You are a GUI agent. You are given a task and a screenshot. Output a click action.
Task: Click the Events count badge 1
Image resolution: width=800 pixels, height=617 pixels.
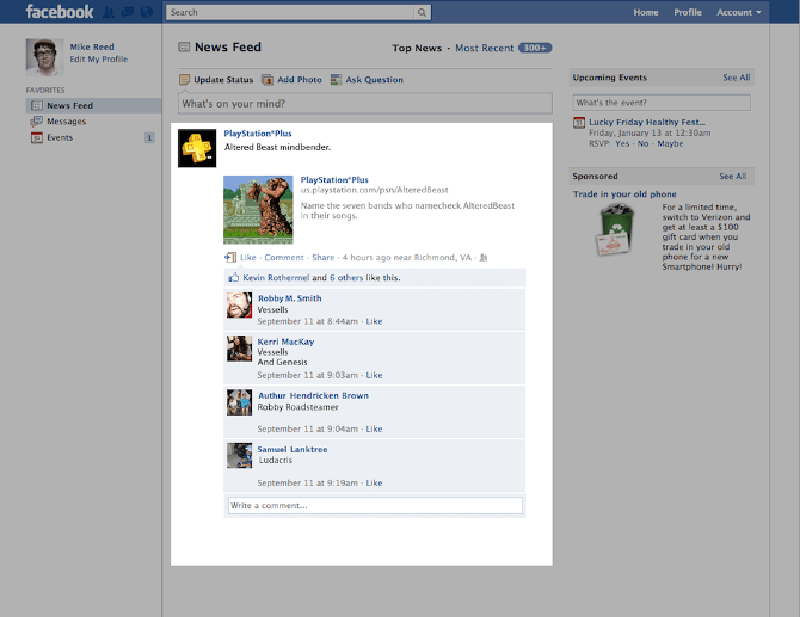point(149,138)
